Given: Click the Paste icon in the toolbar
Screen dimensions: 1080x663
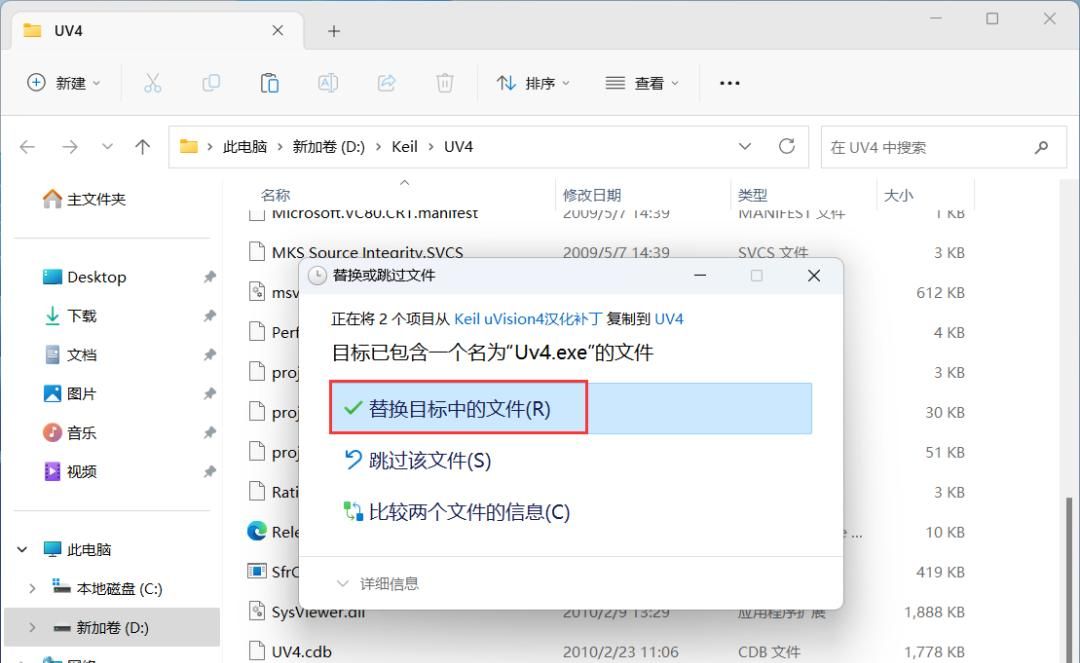Looking at the screenshot, I should 269,83.
